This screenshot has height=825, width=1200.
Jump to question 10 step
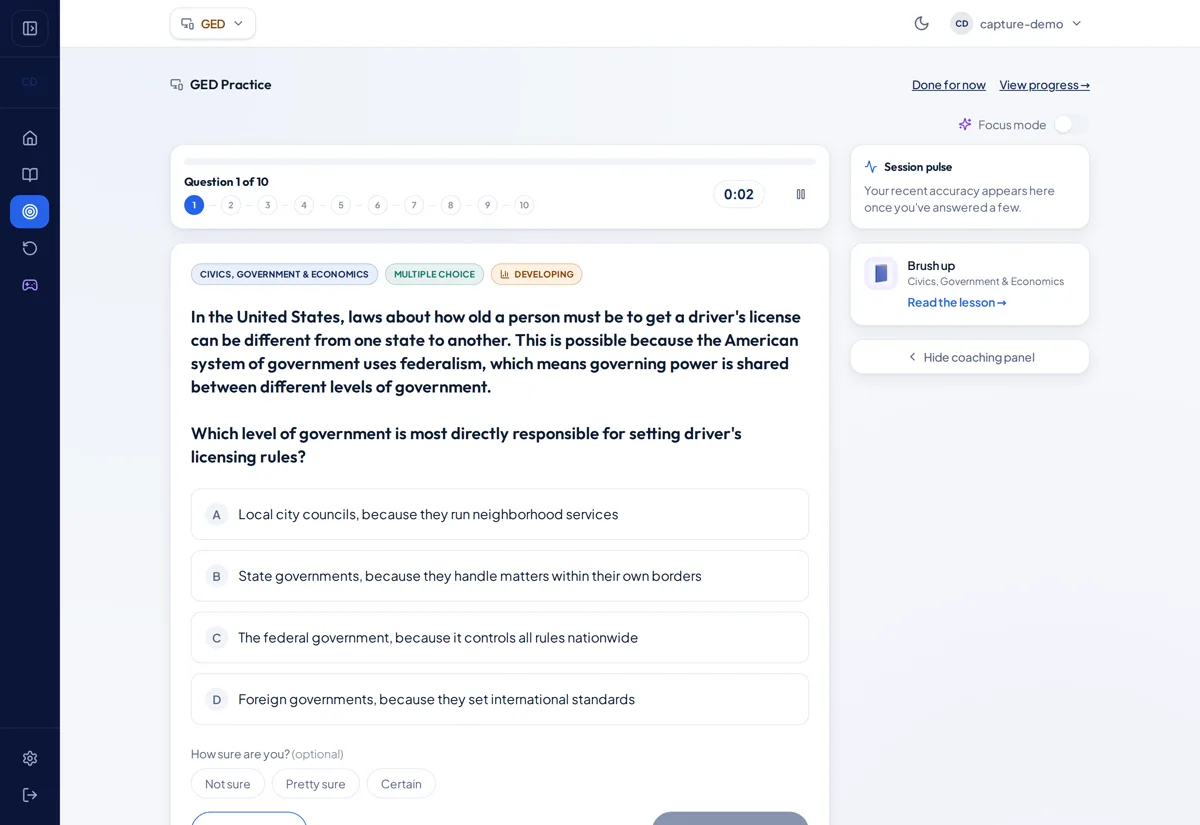524,205
